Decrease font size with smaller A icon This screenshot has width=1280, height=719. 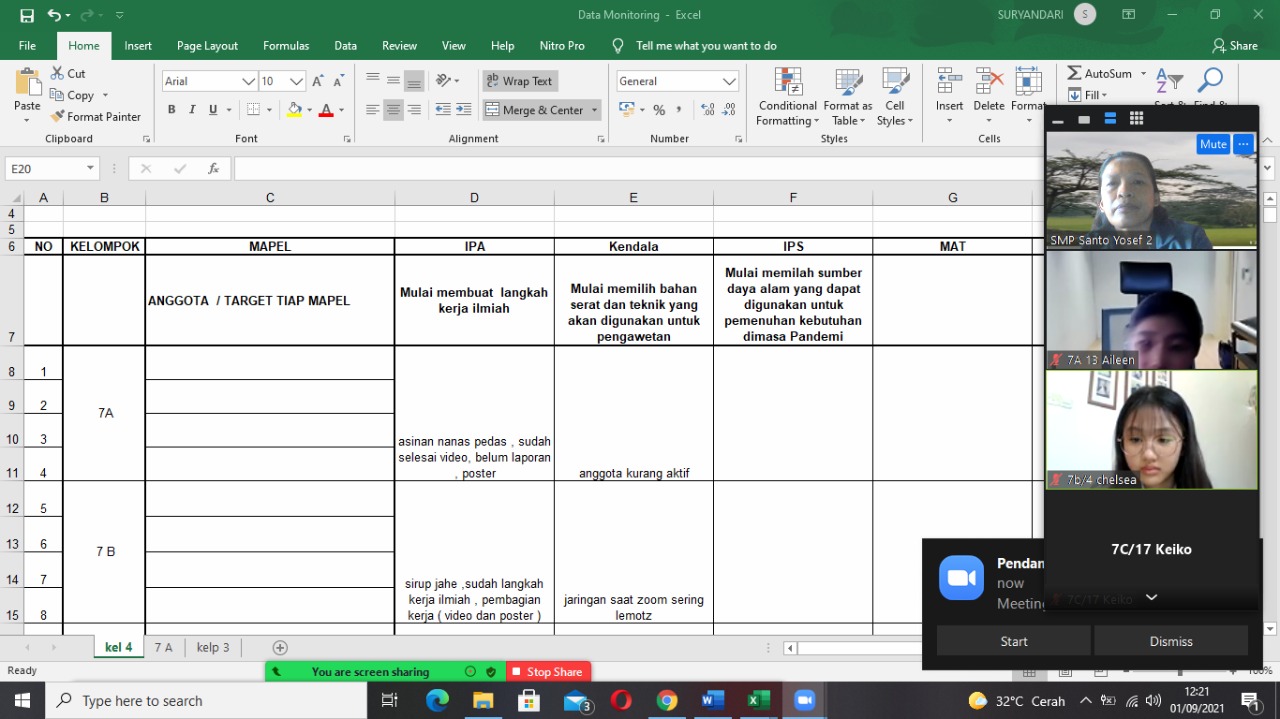pos(339,81)
